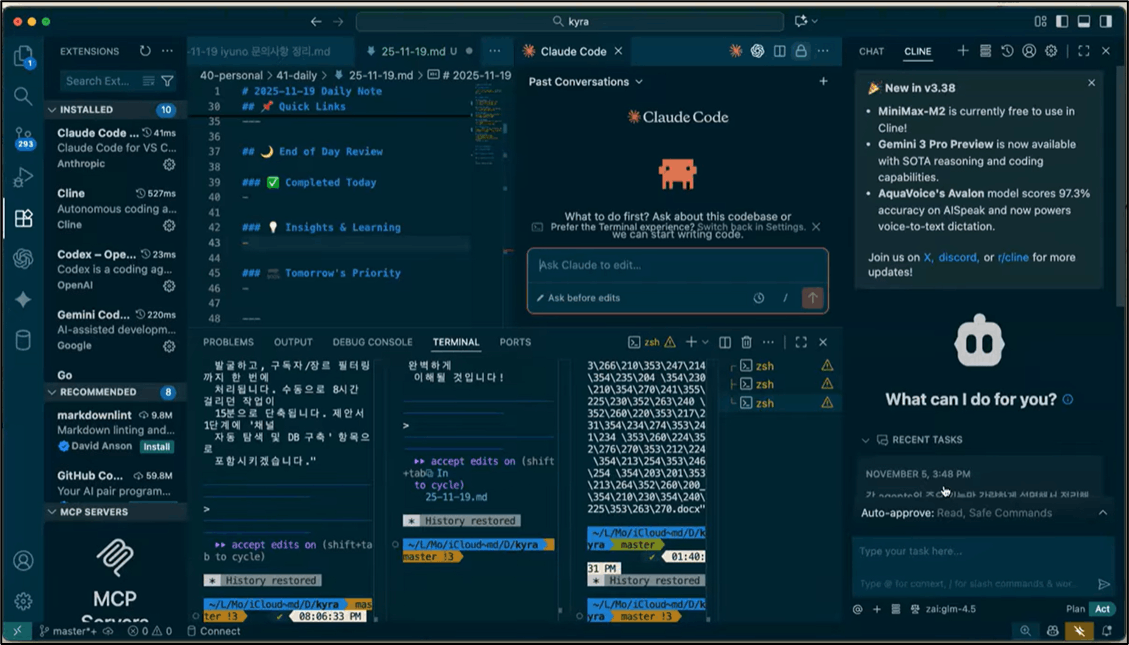Open settings gear for Cline extension
Viewport: 1129px width, 645px height.
[x=169, y=225]
